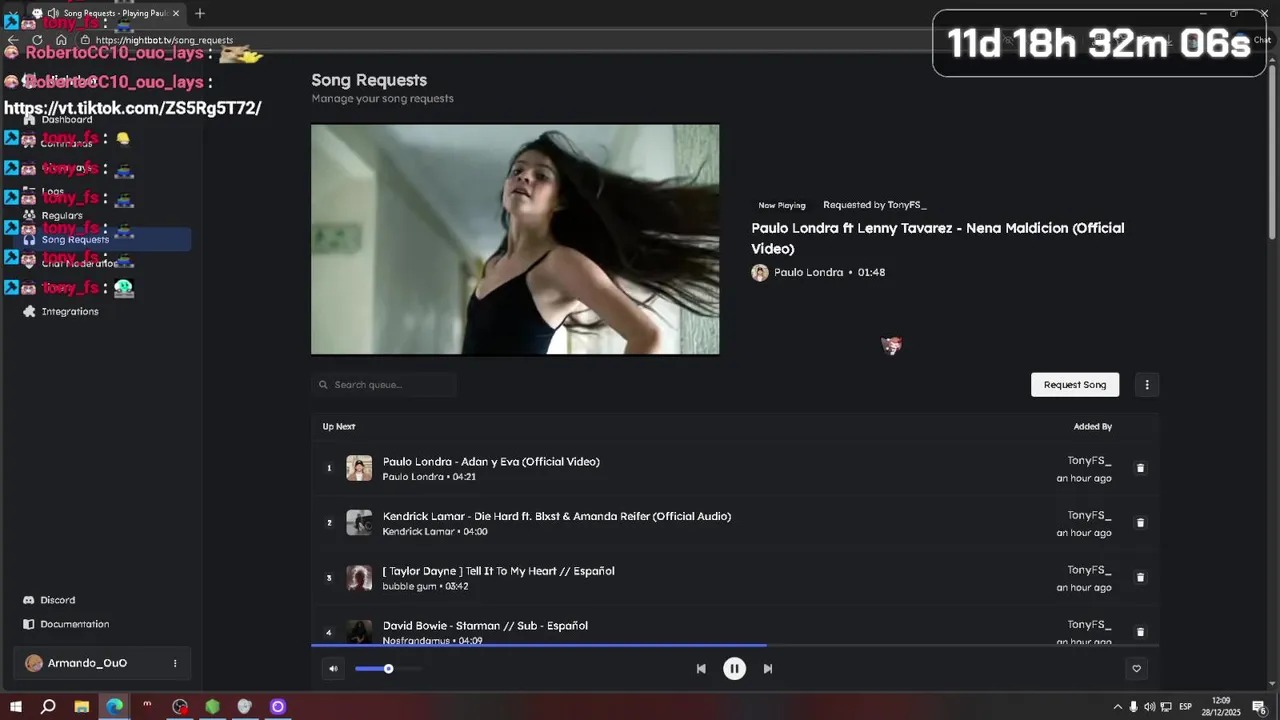The image size is (1280, 720).
Task: Mute the tab via speaker icon
Action: [52, 13]
